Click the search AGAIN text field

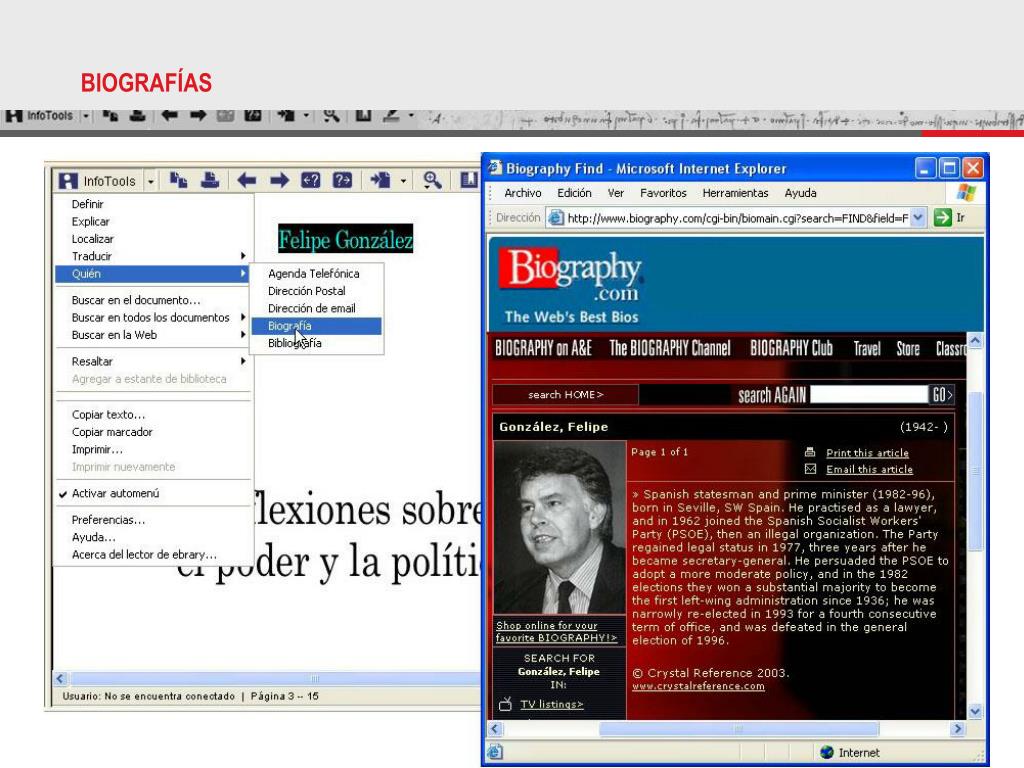(868, 395)
